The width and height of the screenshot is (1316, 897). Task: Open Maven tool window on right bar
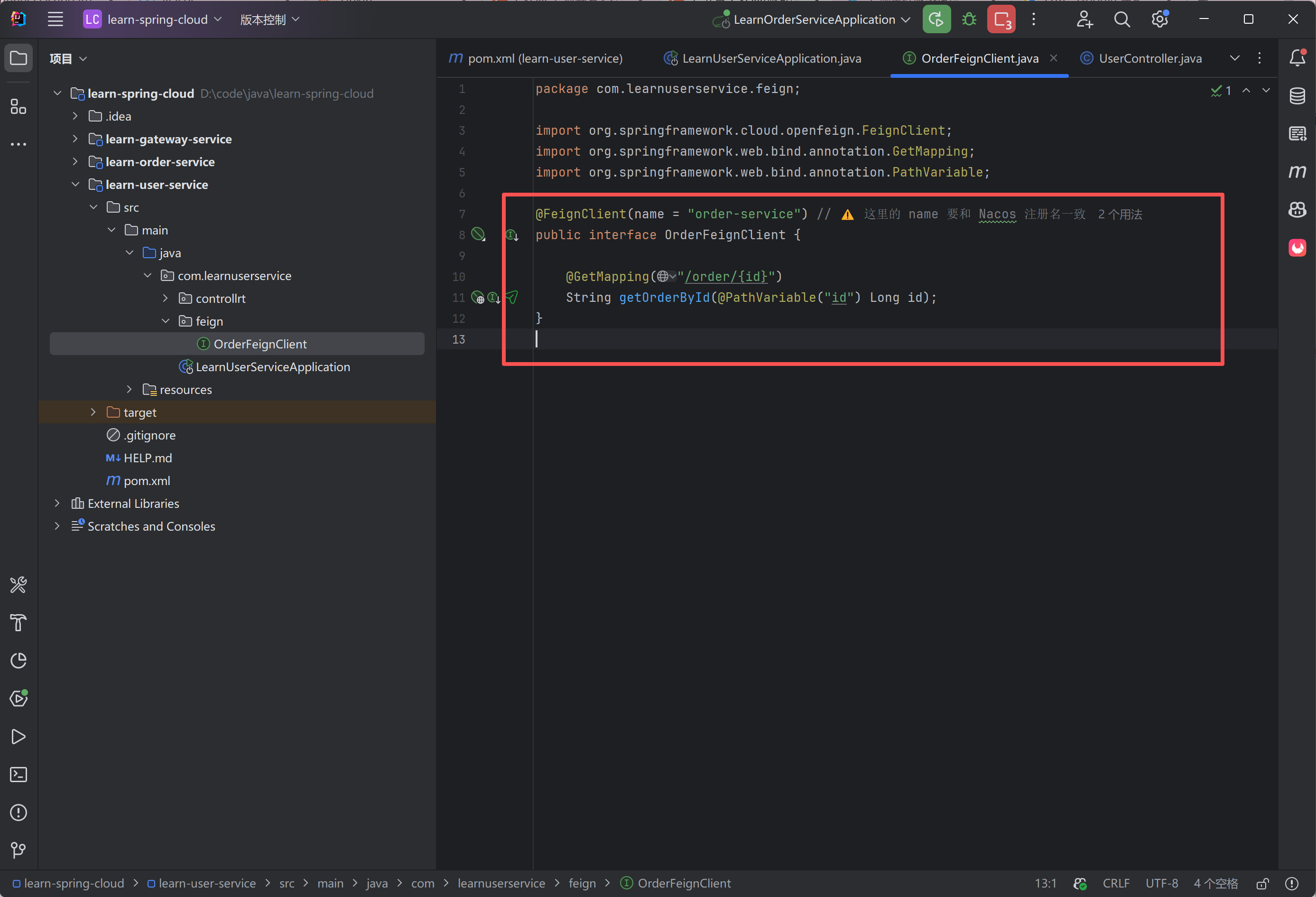coord(1297,171)
